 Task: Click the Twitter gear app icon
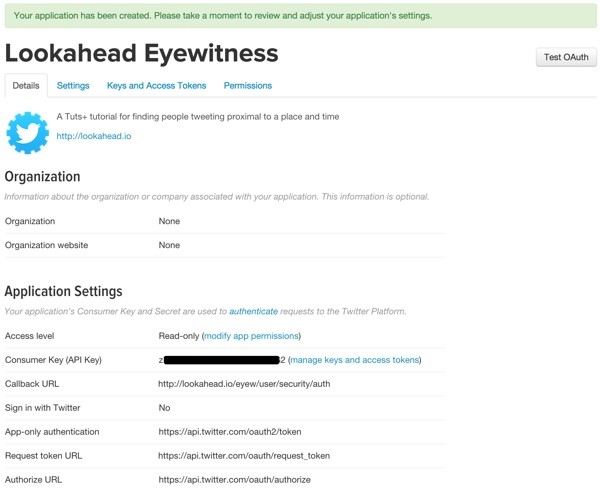pyautogui.click(x=28, y=132)
